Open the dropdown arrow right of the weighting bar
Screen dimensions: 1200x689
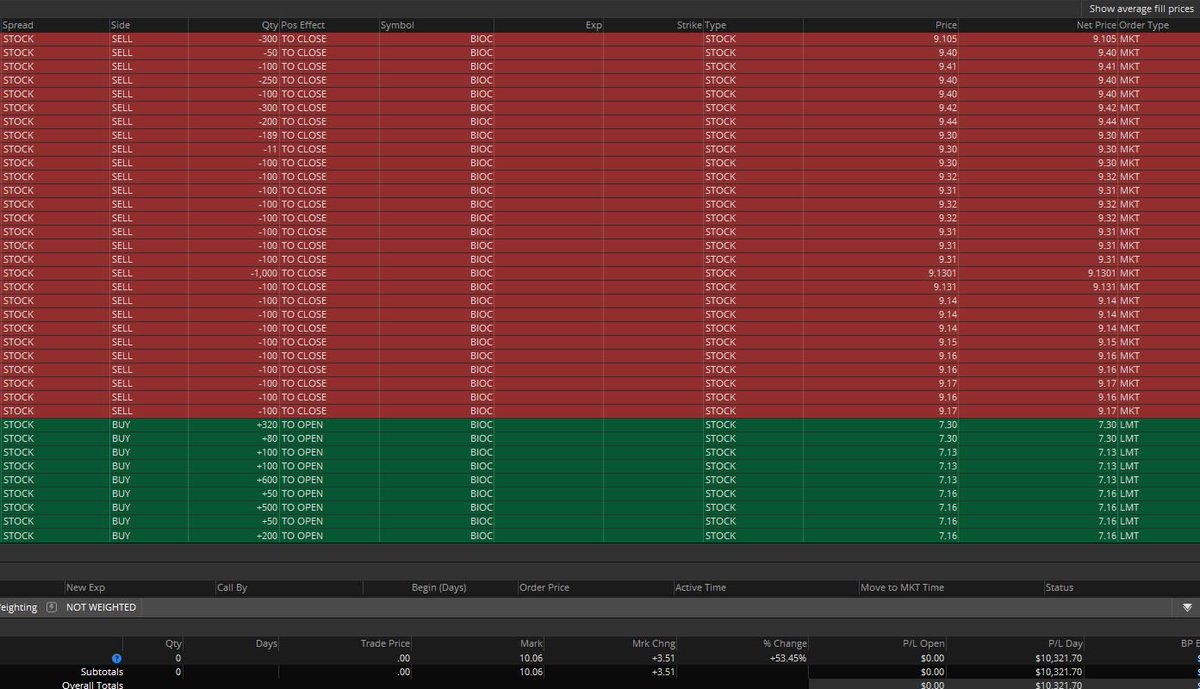pos(1187,607)
